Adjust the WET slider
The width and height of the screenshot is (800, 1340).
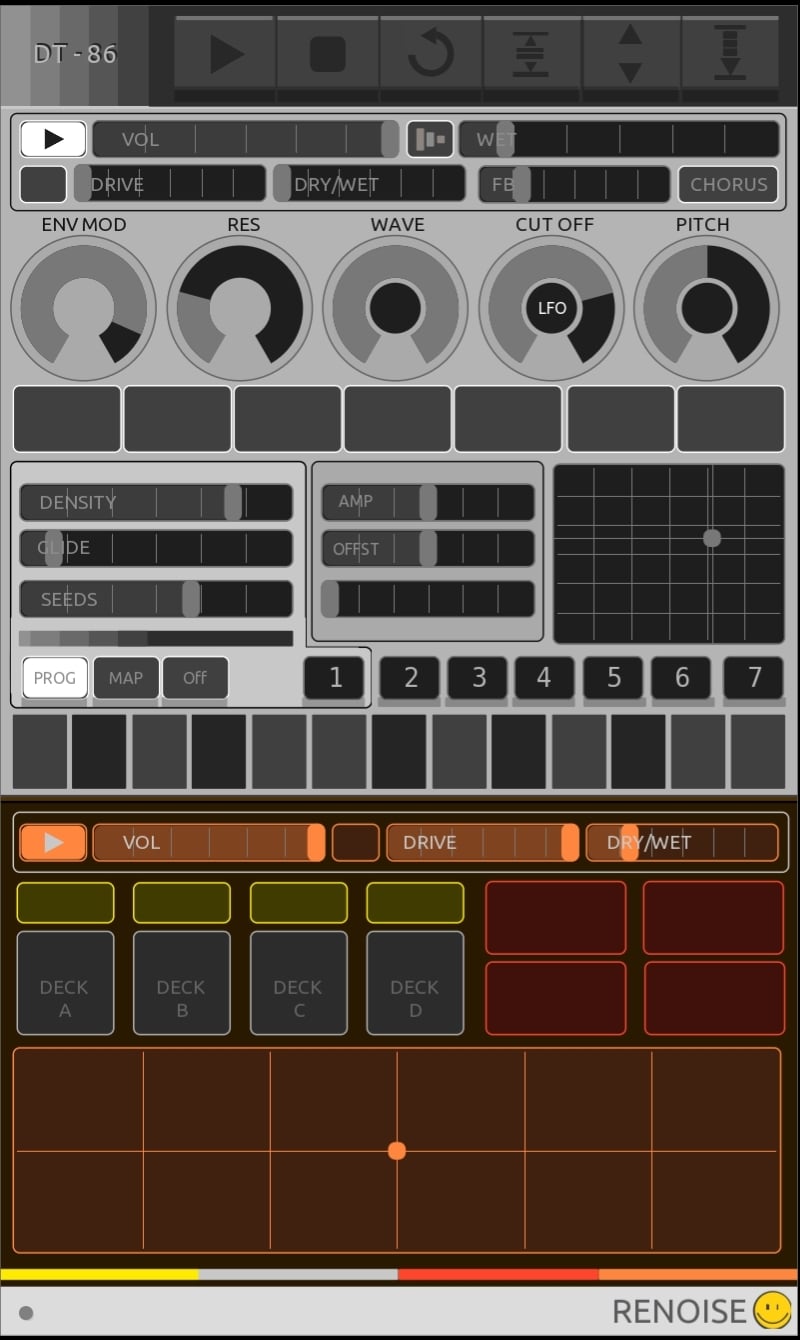tap(619, 139)
